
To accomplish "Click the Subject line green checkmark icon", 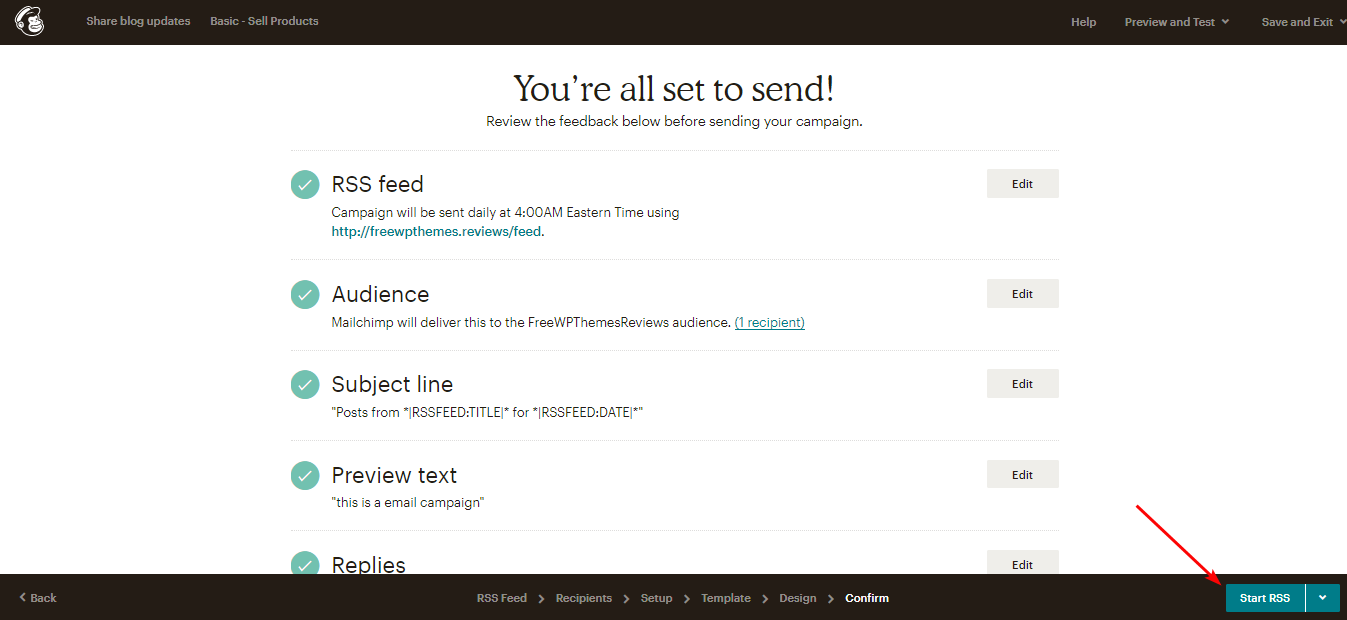I will click(305, 384).
